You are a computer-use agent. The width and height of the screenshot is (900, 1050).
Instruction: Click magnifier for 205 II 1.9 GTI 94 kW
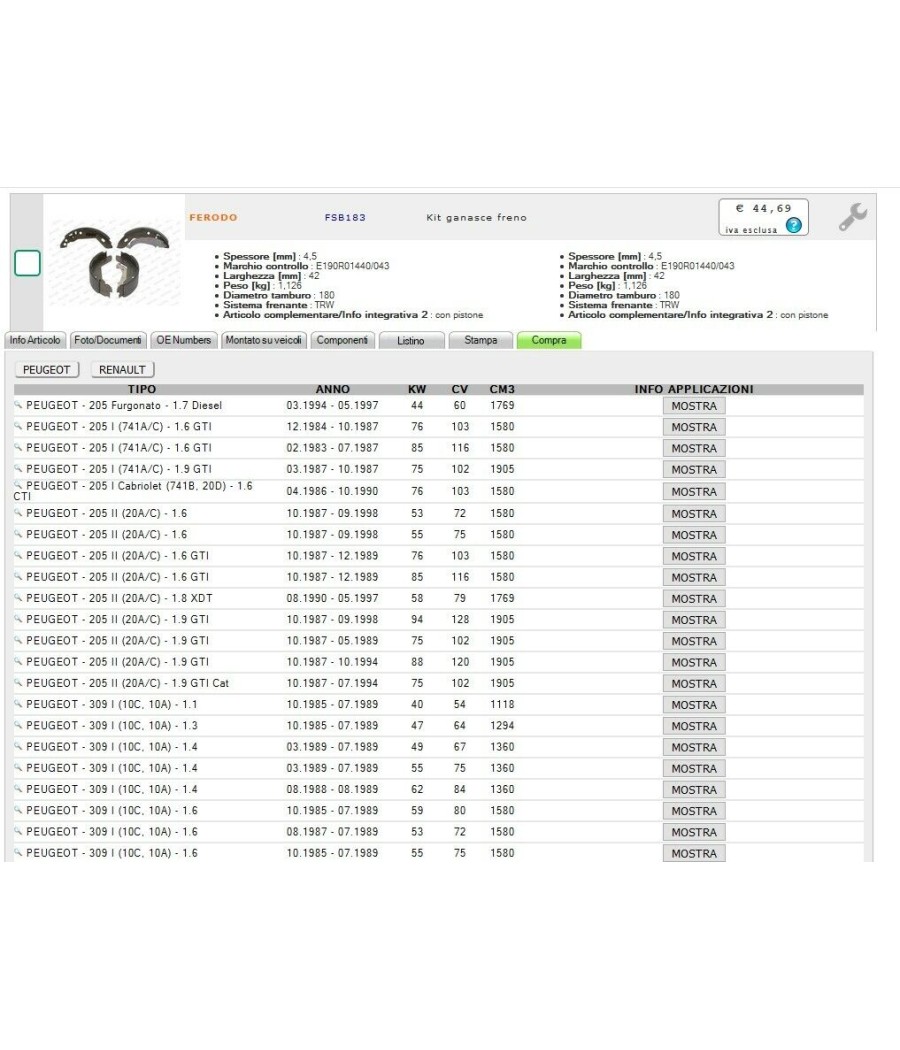18,619
